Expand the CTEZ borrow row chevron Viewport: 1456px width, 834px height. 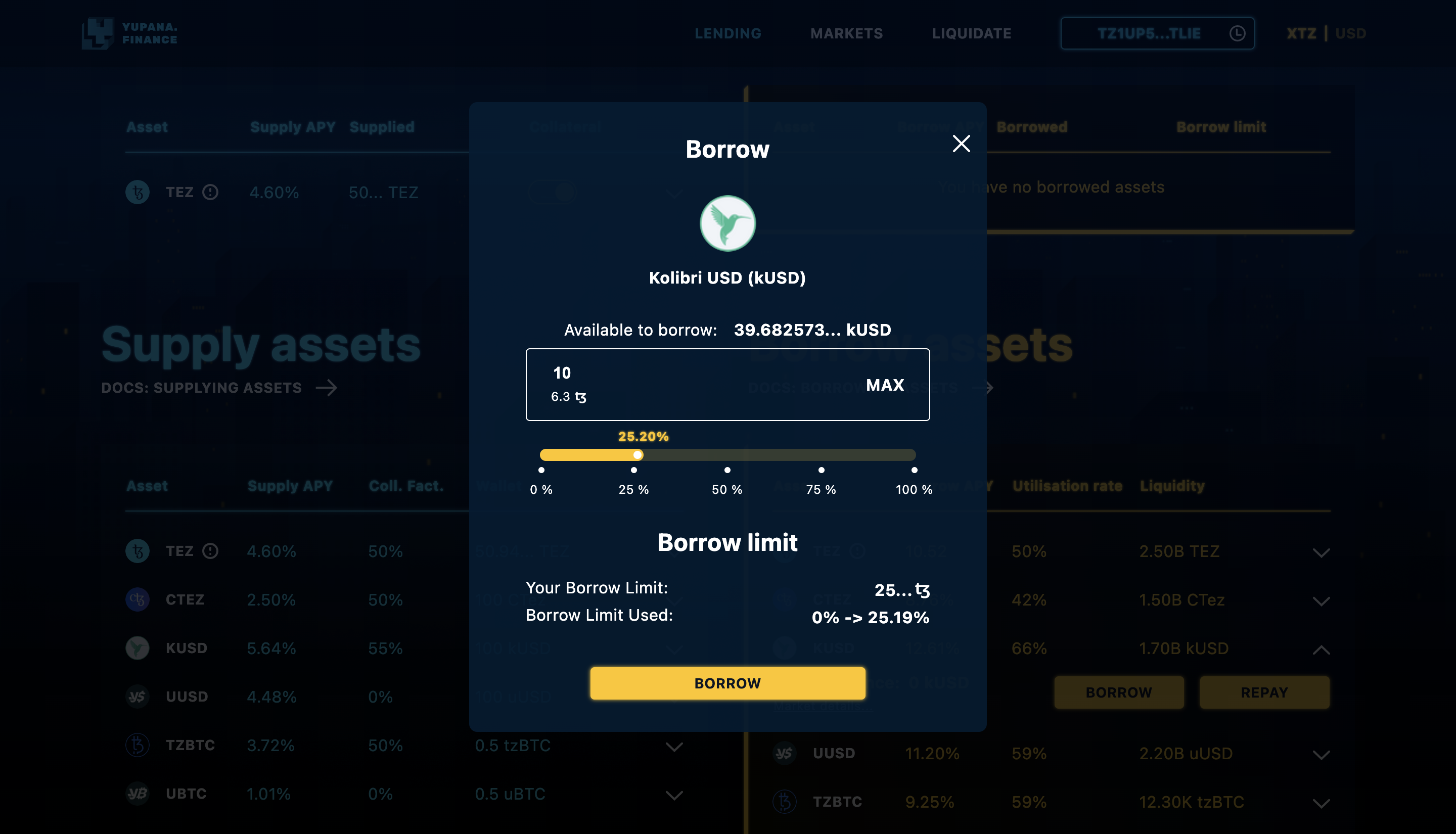tap(1321, 601)
